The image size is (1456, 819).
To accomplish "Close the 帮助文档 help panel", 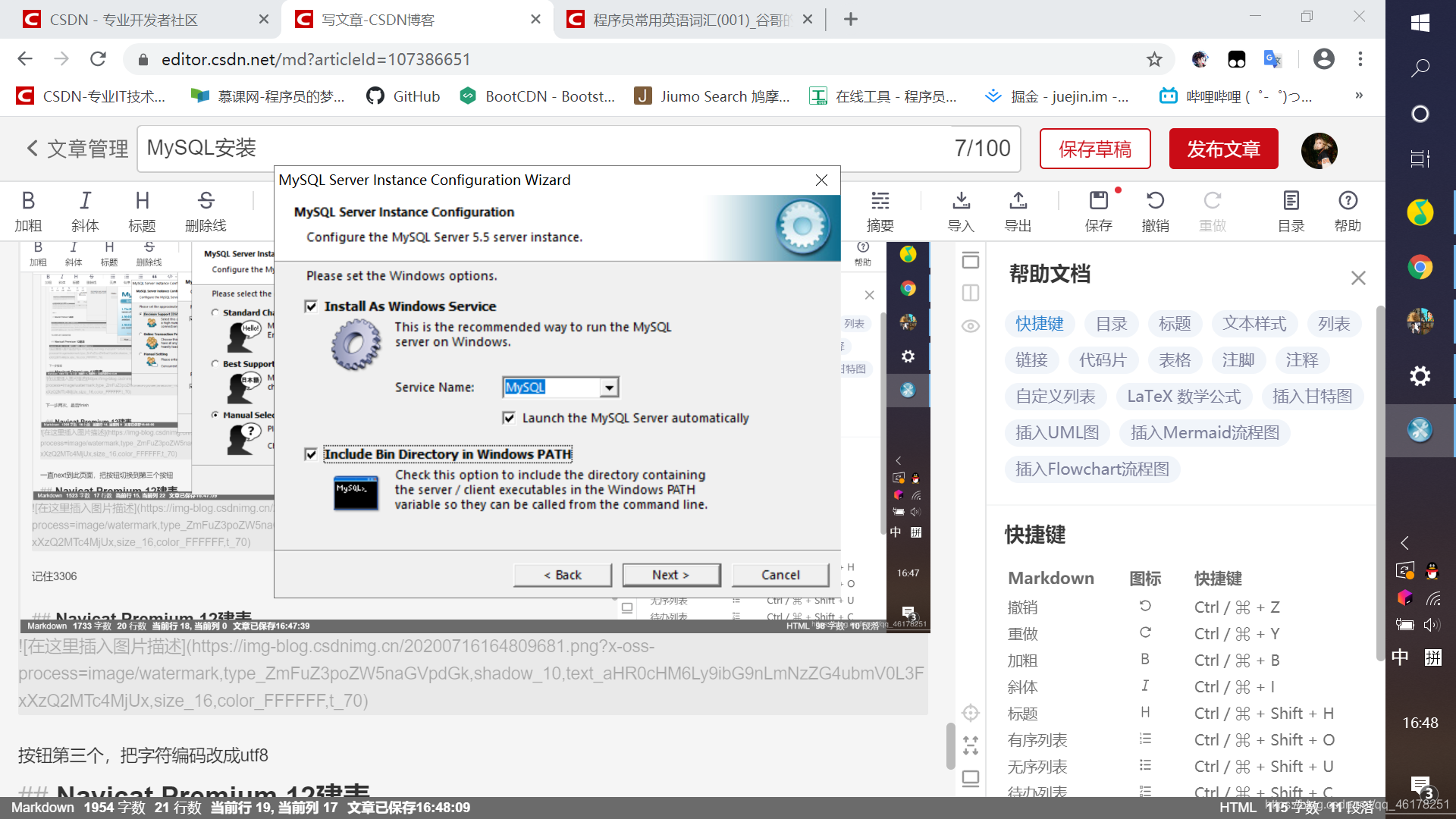I will pos(1358,278).
